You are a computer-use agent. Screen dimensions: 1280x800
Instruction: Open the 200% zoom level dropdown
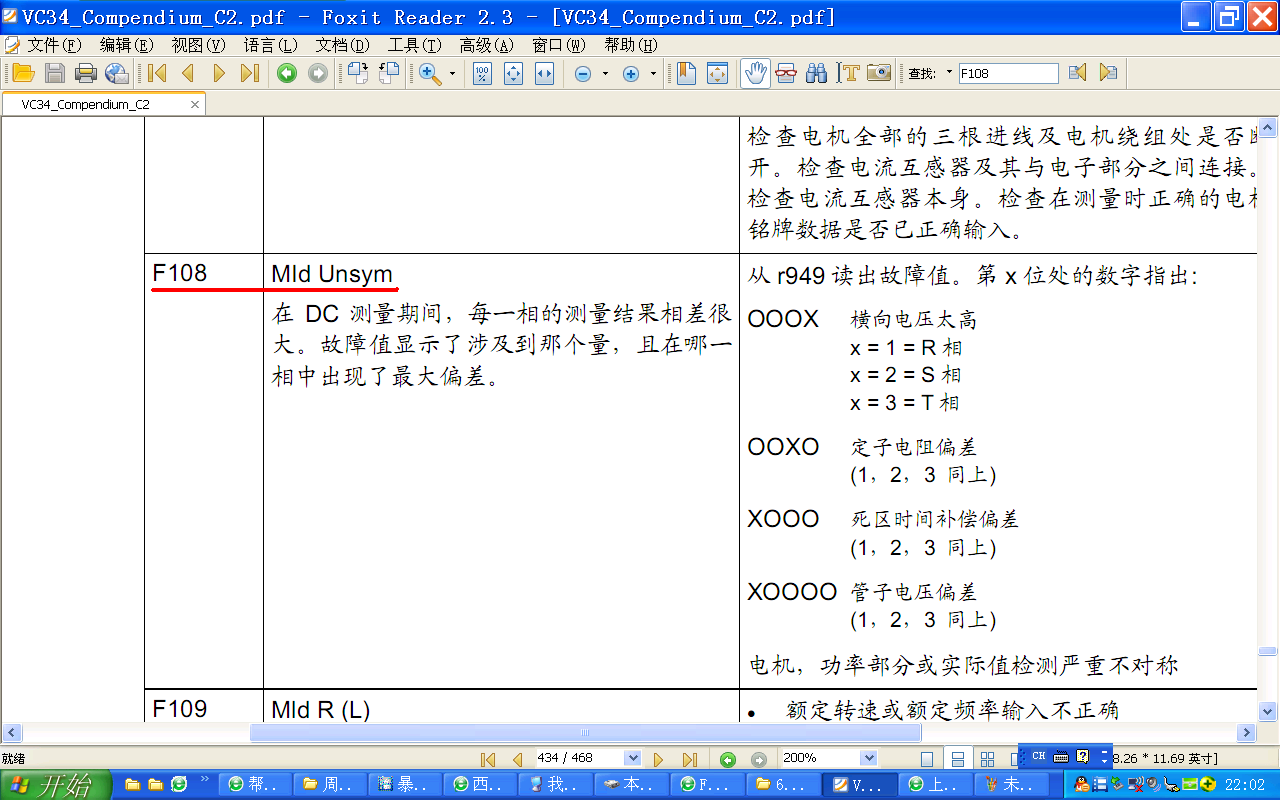click(x=868, y=759)
